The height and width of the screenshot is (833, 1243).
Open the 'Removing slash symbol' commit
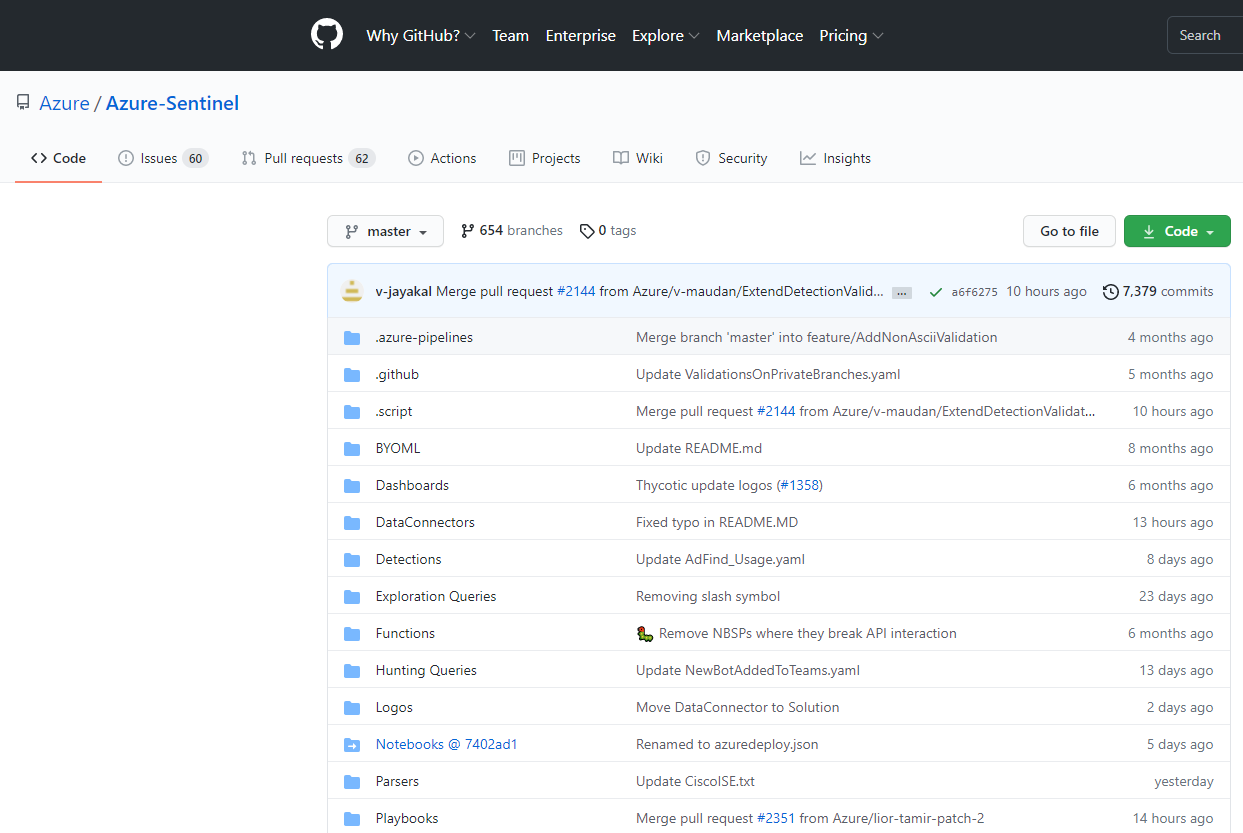[x=708, y=597]
